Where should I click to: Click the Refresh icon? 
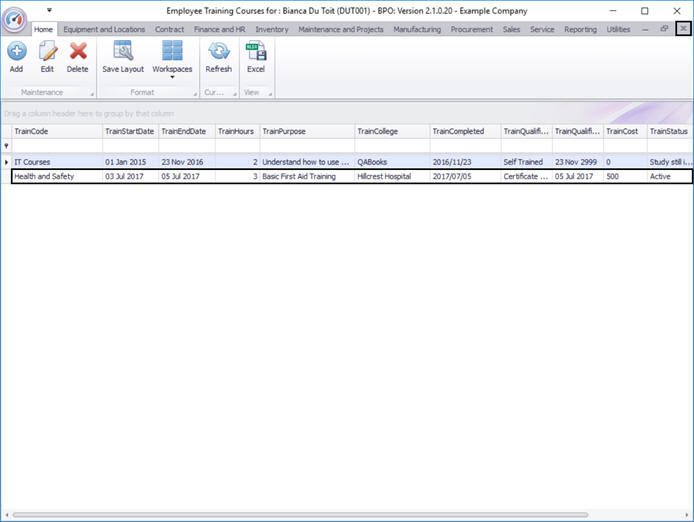click(x=219, y=51)
